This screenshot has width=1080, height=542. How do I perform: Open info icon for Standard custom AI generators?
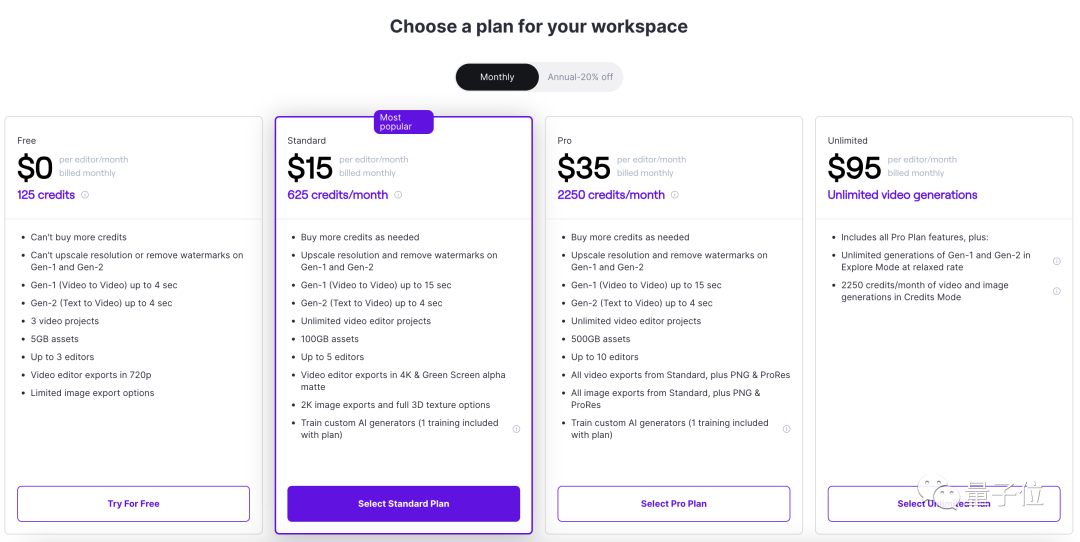tap(516, 429)
